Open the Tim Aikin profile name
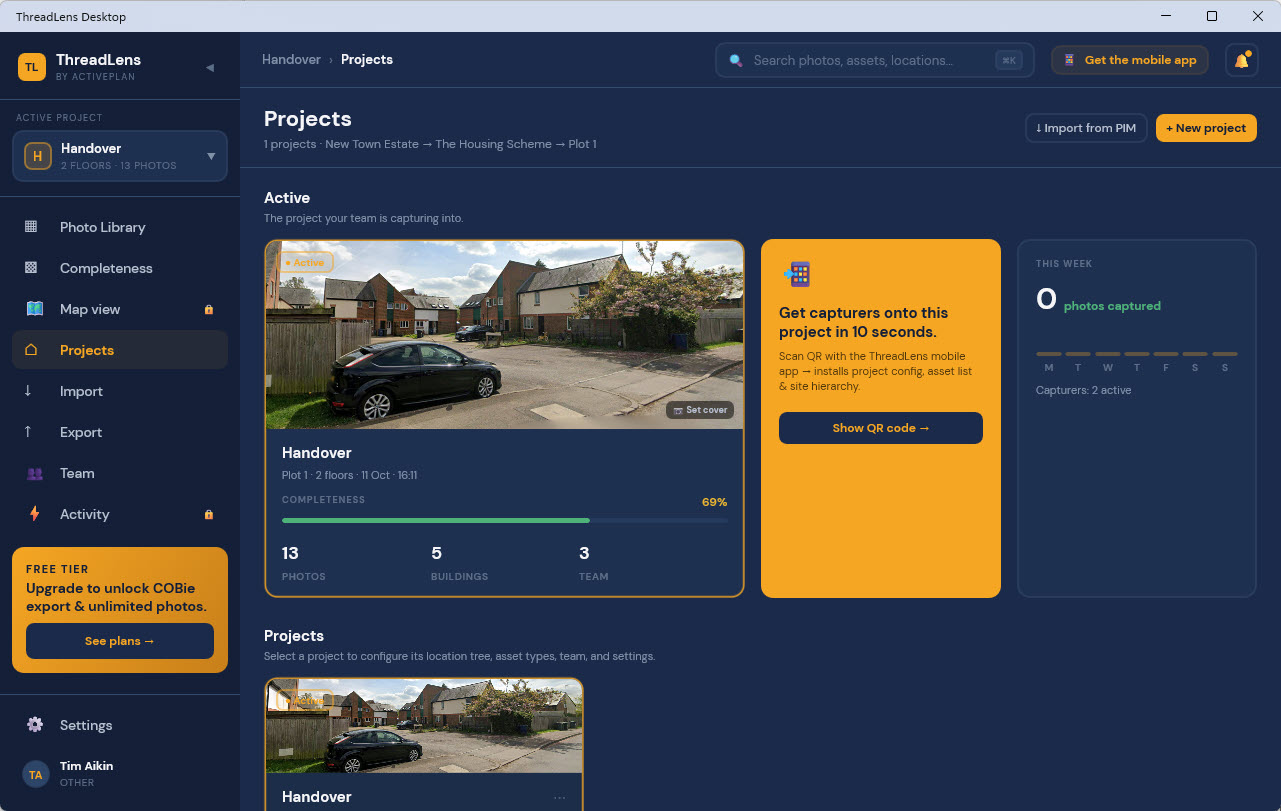This screenshot has width=1281, height=811. [86, 766]
